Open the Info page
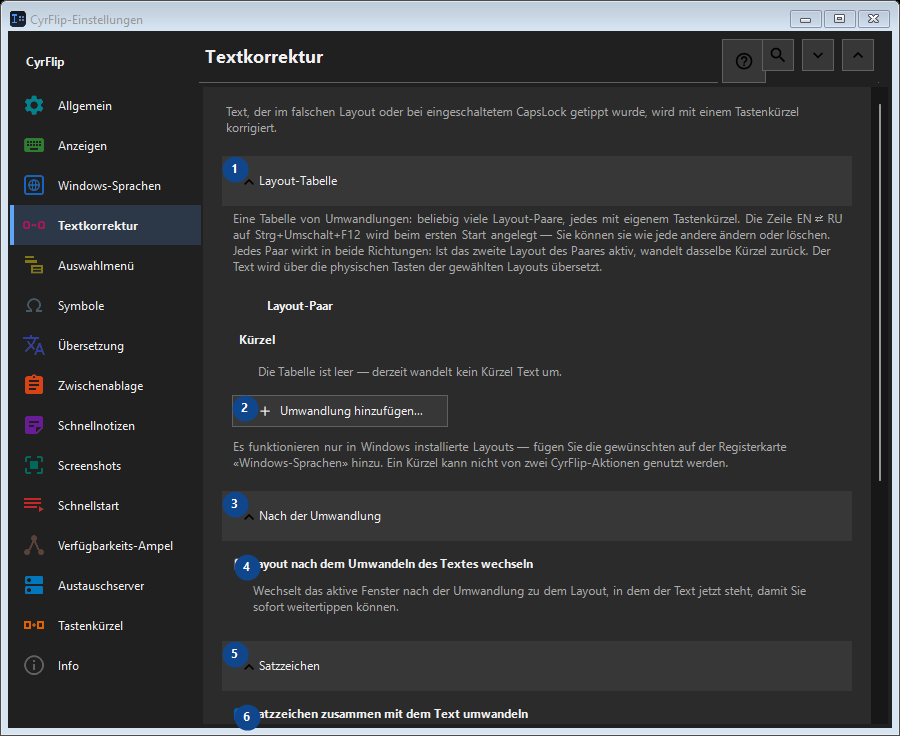900x736 pixels. pos(106,666)
